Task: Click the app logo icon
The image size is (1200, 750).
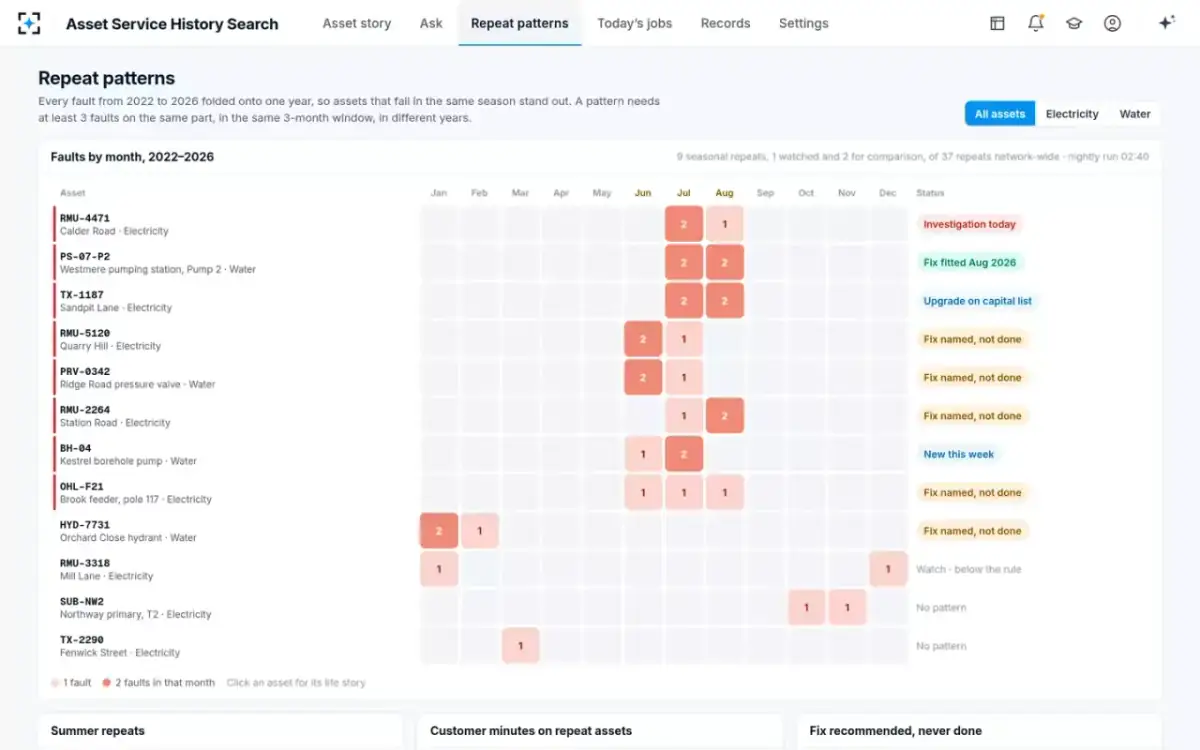Action: click(29, 23)
